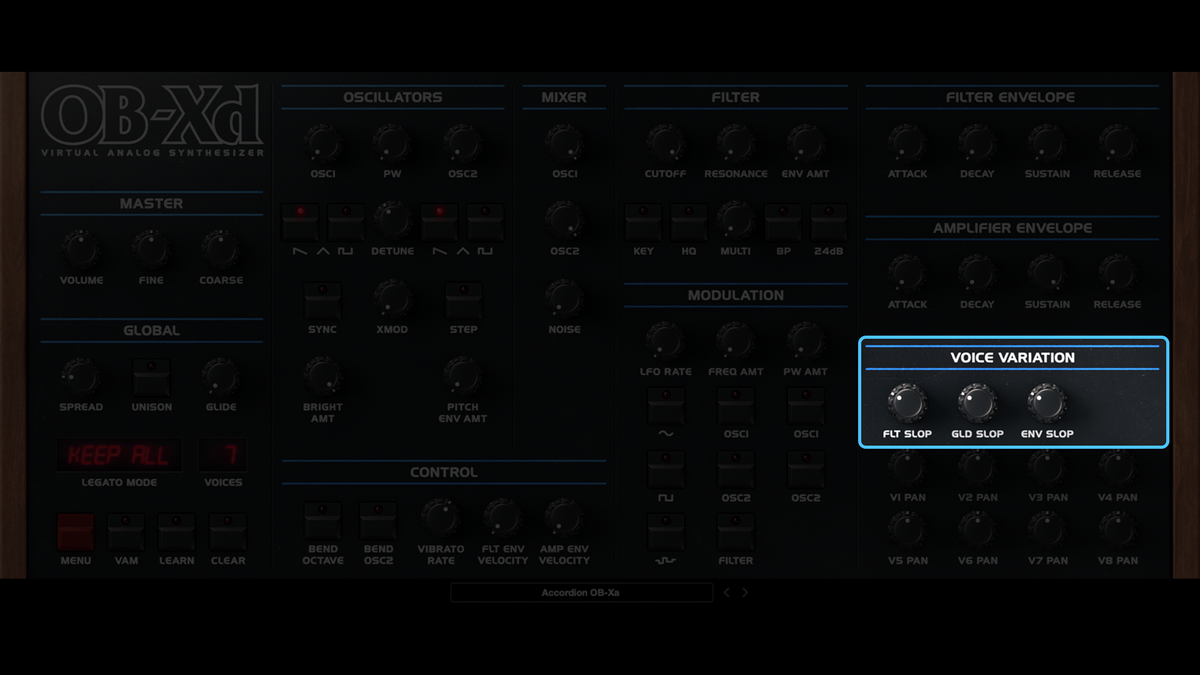This screenshot has height=675, width=1200.
Task: Go to the next preset with the right arrow
Action: point(744,592)
